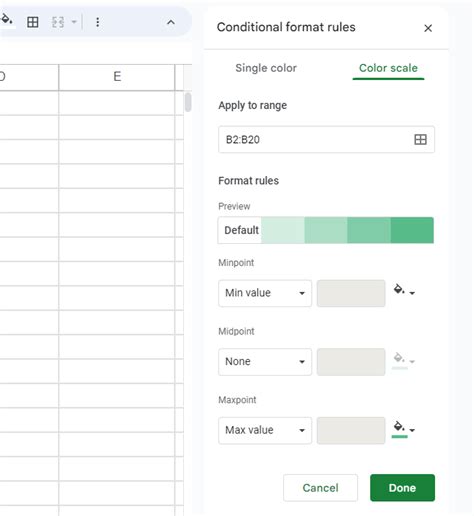This screenshot has height=516, width=474.
Task: Close the Conditional format rules panel
Action: (428, 28)
